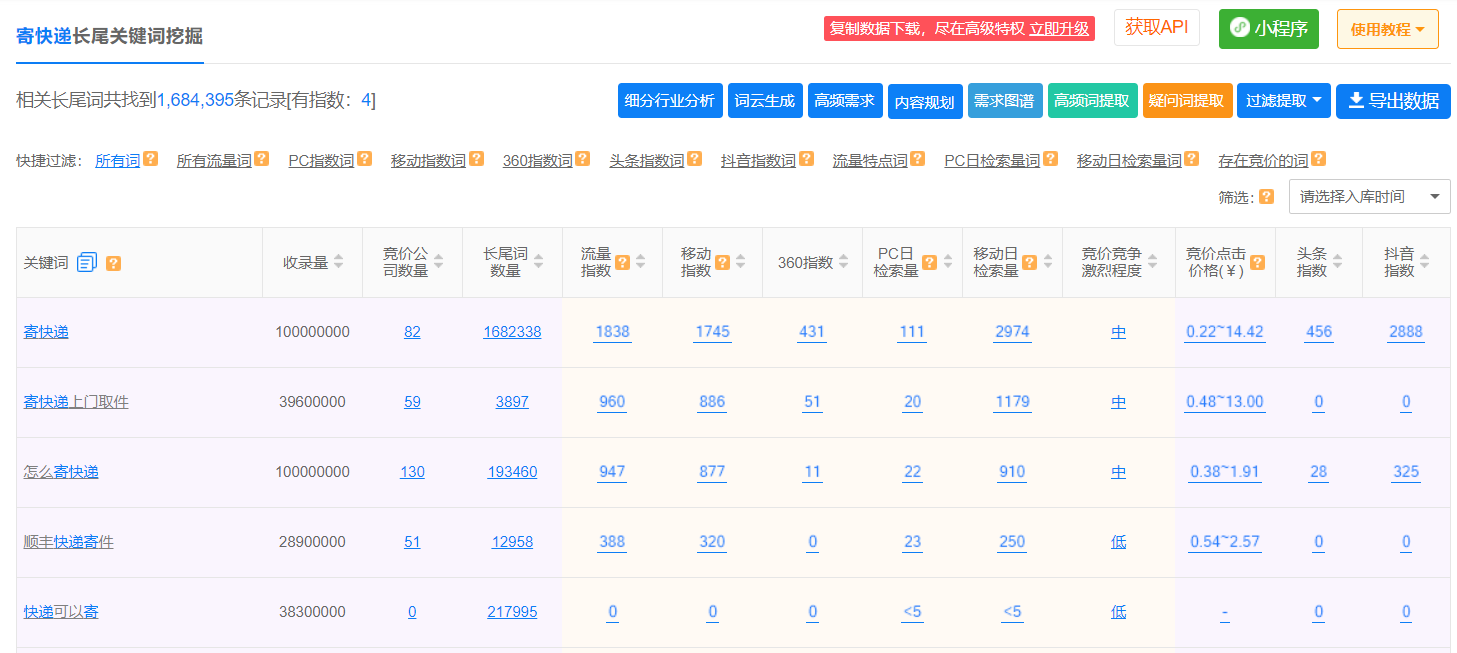
Task: Click the help icon beside 存在竞价的词
Action: pos(1319,159)
